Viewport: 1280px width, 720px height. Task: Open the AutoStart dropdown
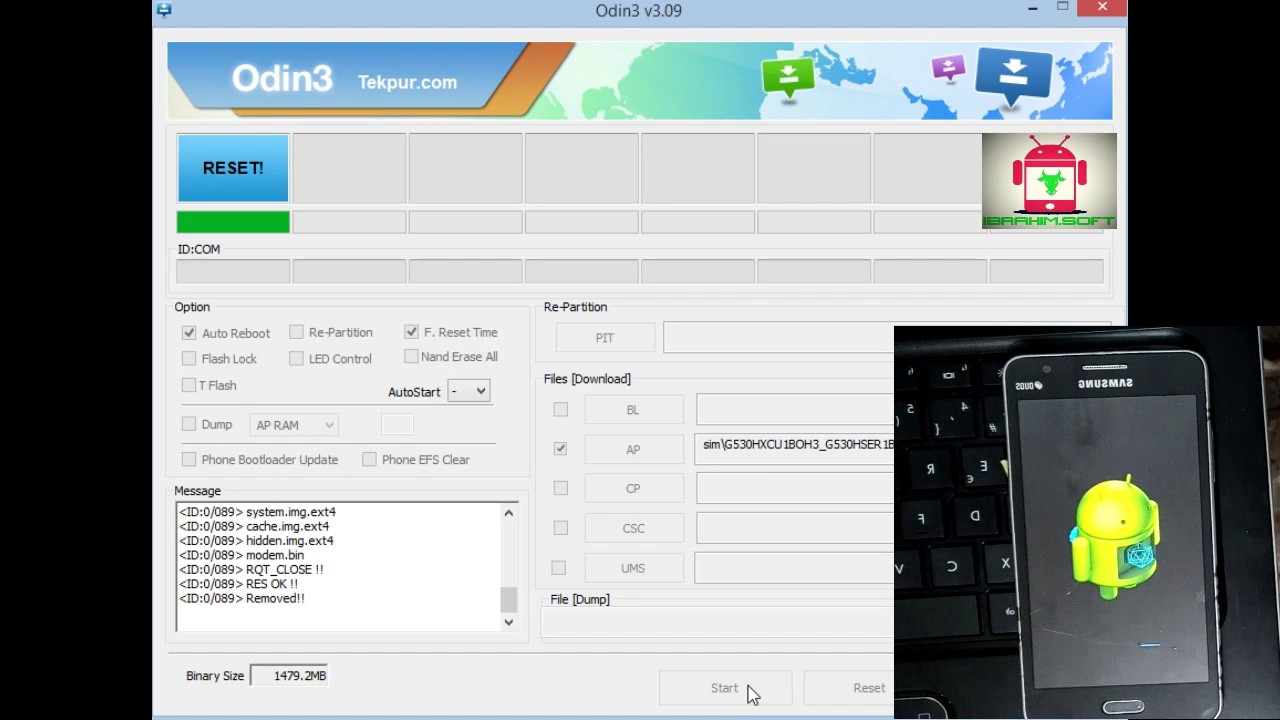[469, 391]
